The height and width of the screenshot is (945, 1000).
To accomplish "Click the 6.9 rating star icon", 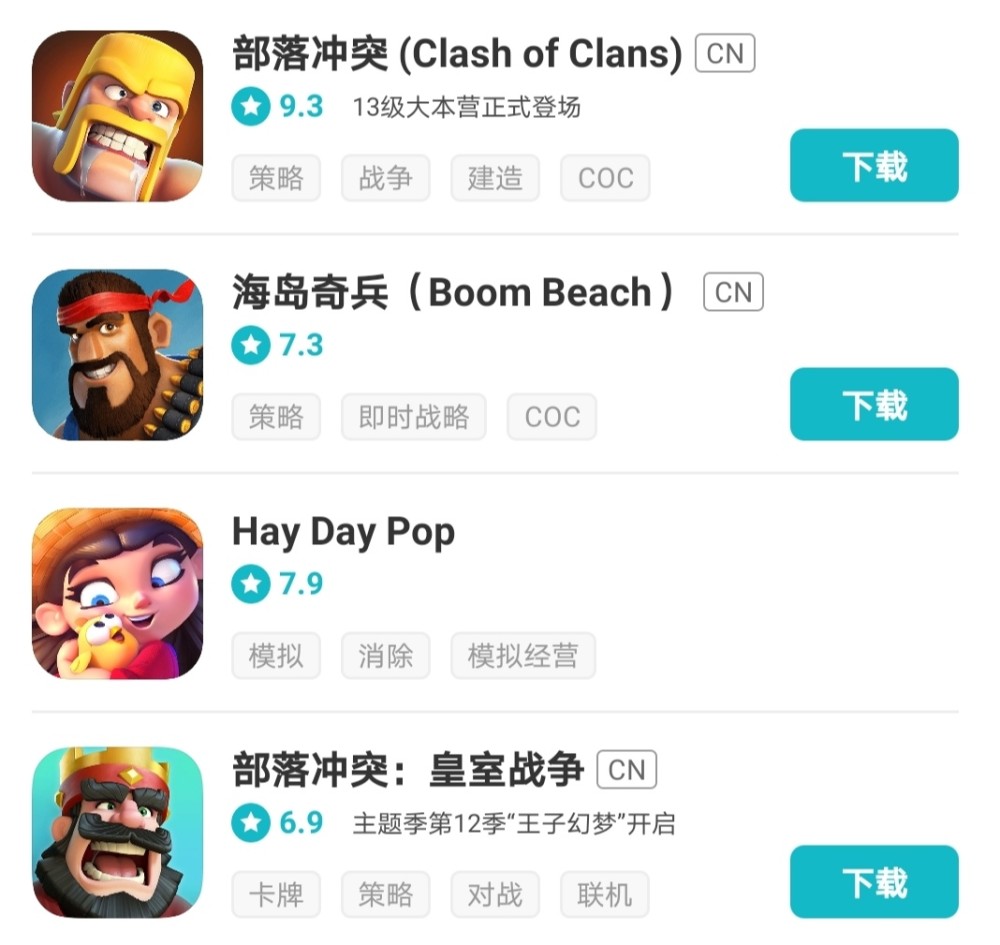I will [251, 823].
